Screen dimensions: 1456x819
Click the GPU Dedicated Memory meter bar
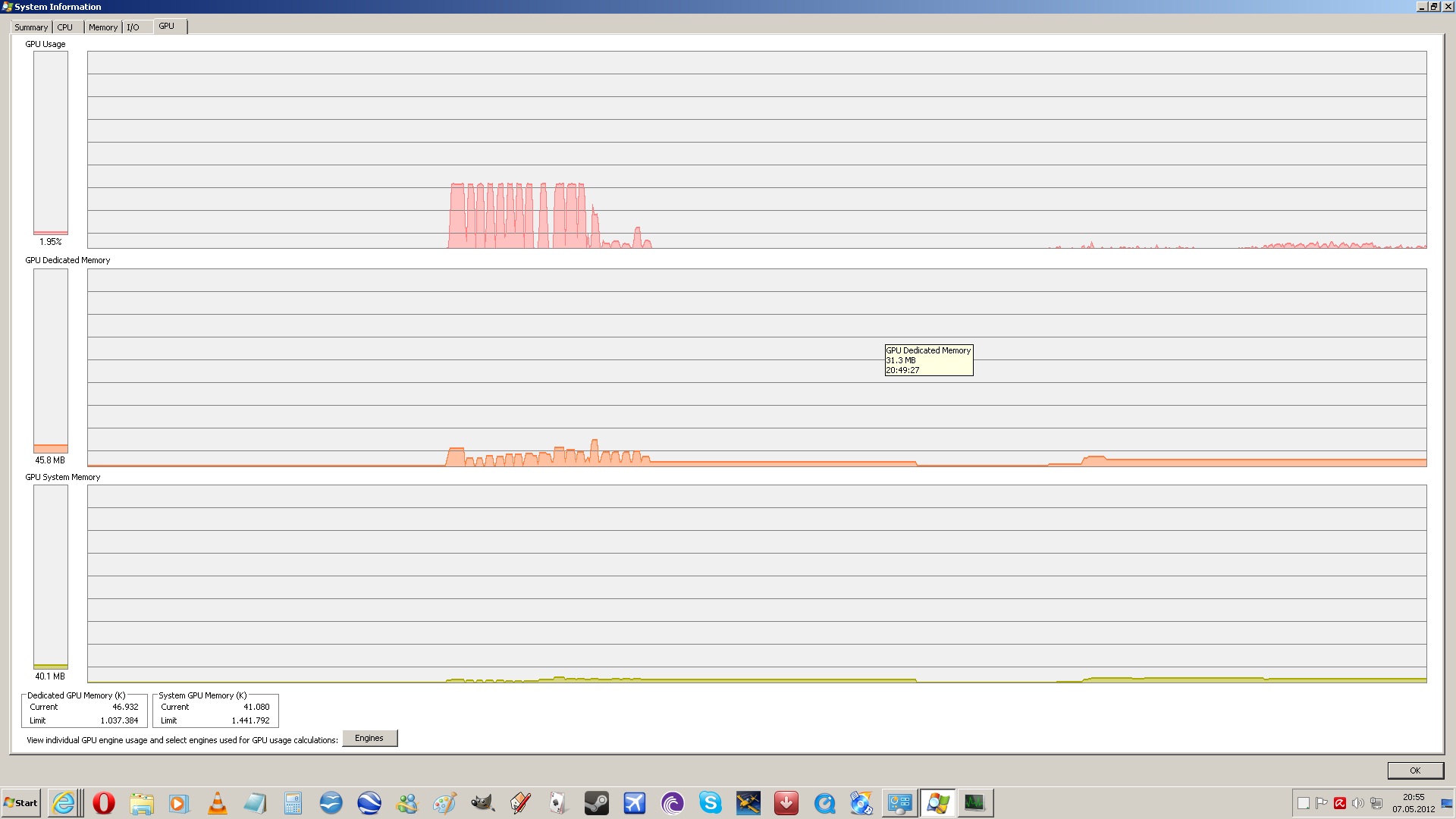pos(51,361)
